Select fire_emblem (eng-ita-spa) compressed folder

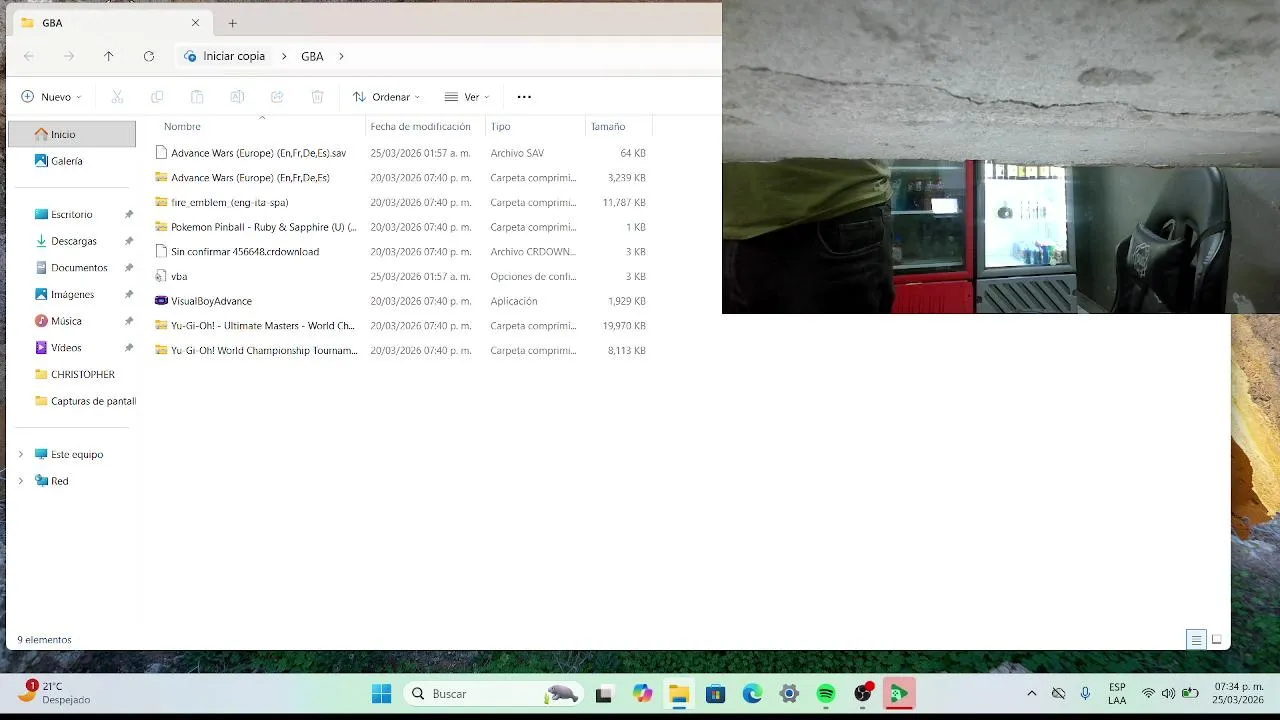pyautogui.click(x=229, y=202)
